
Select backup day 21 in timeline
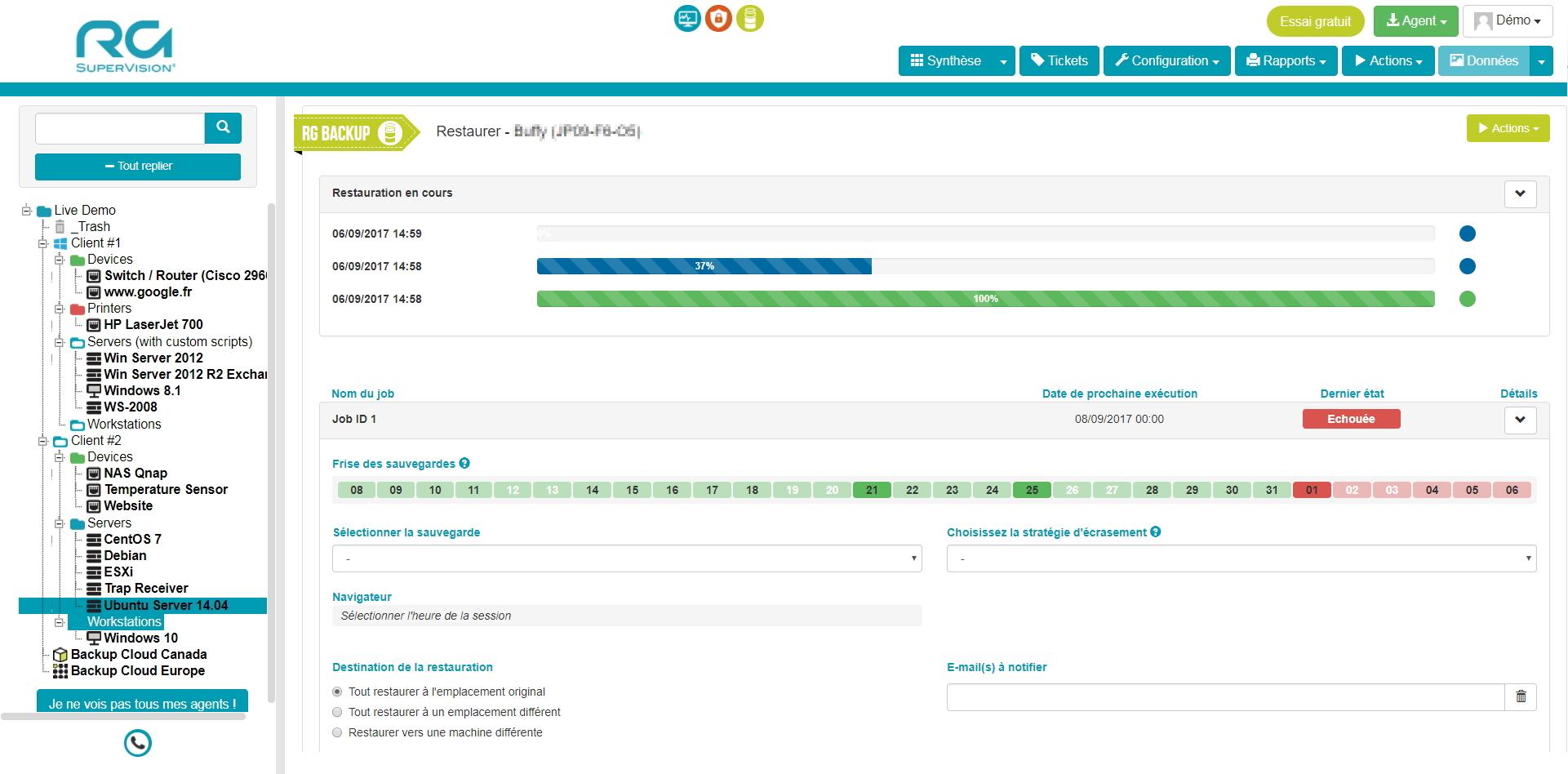click(872, 490)
